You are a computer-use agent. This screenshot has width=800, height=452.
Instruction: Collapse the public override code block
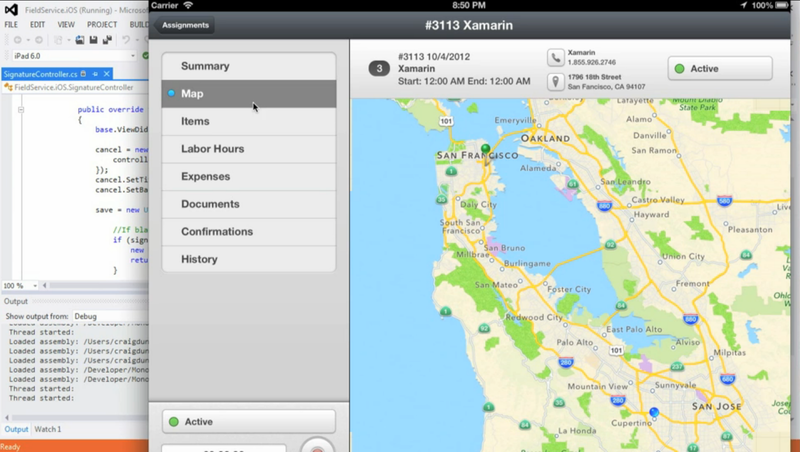click(21, 110)
